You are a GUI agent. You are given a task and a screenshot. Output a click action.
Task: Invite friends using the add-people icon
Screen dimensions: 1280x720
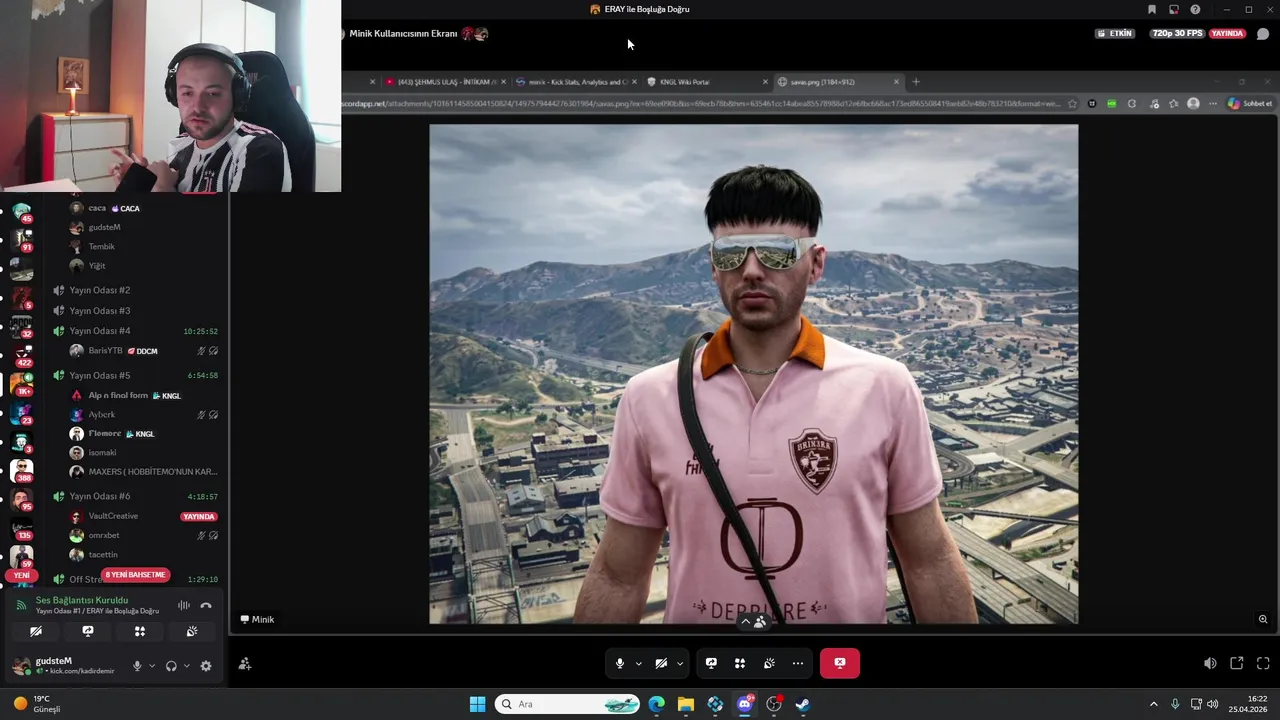coord(245,663)
